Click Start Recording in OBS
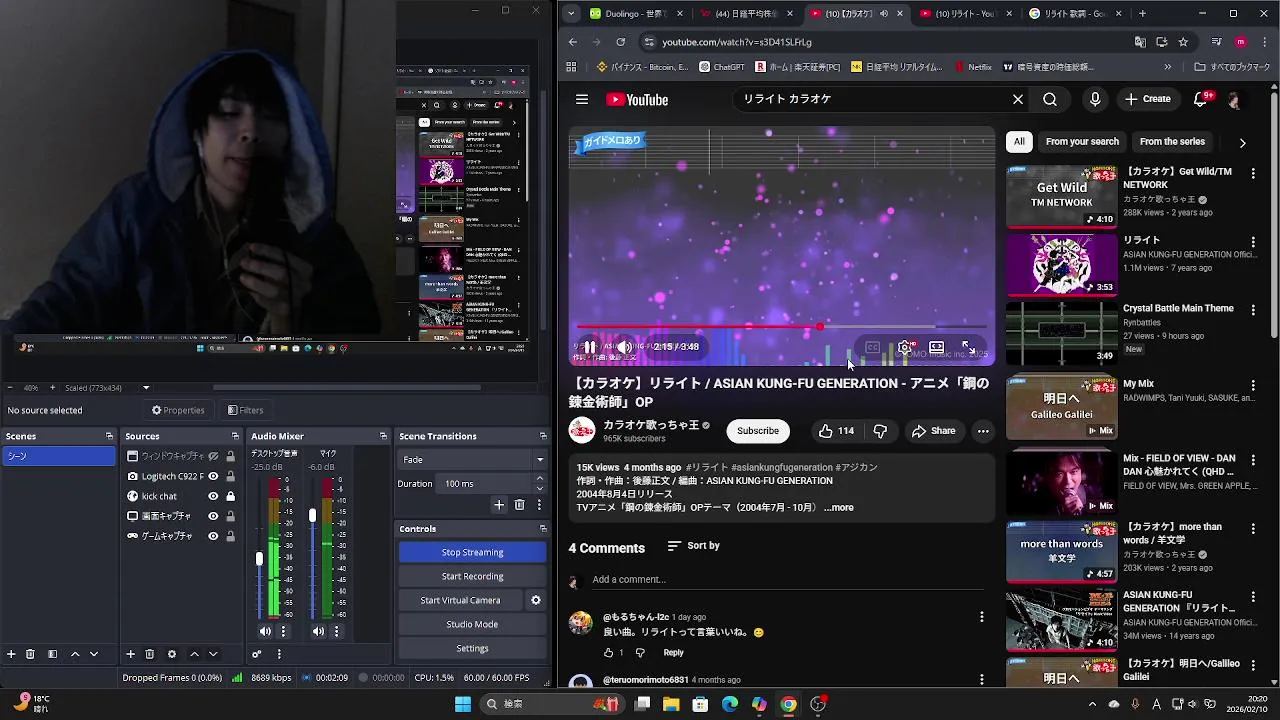 point(472,576)
